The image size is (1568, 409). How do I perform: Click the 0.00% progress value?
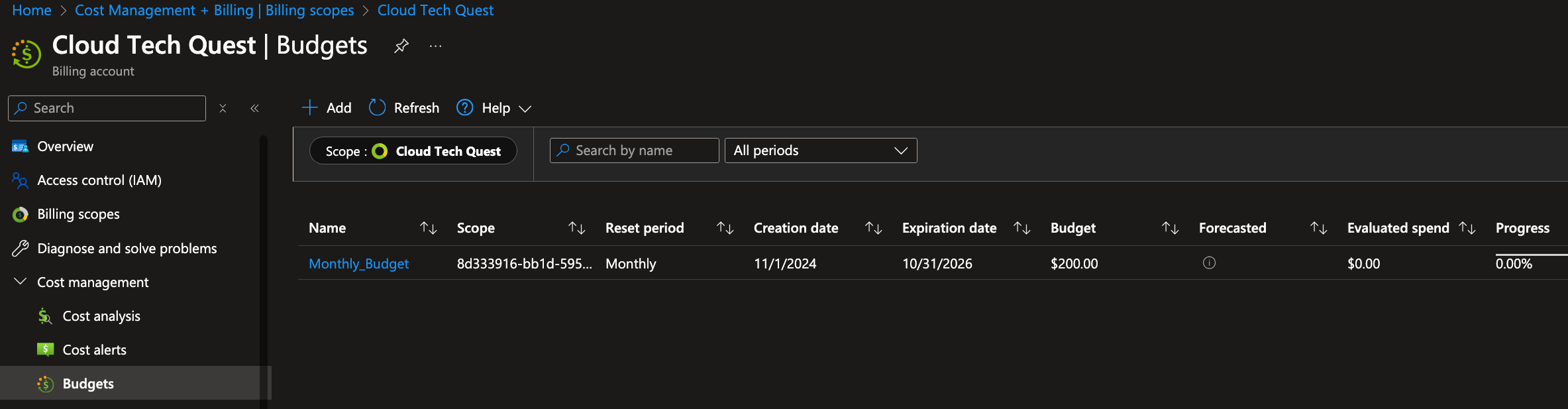click(x=1514, y=264)
